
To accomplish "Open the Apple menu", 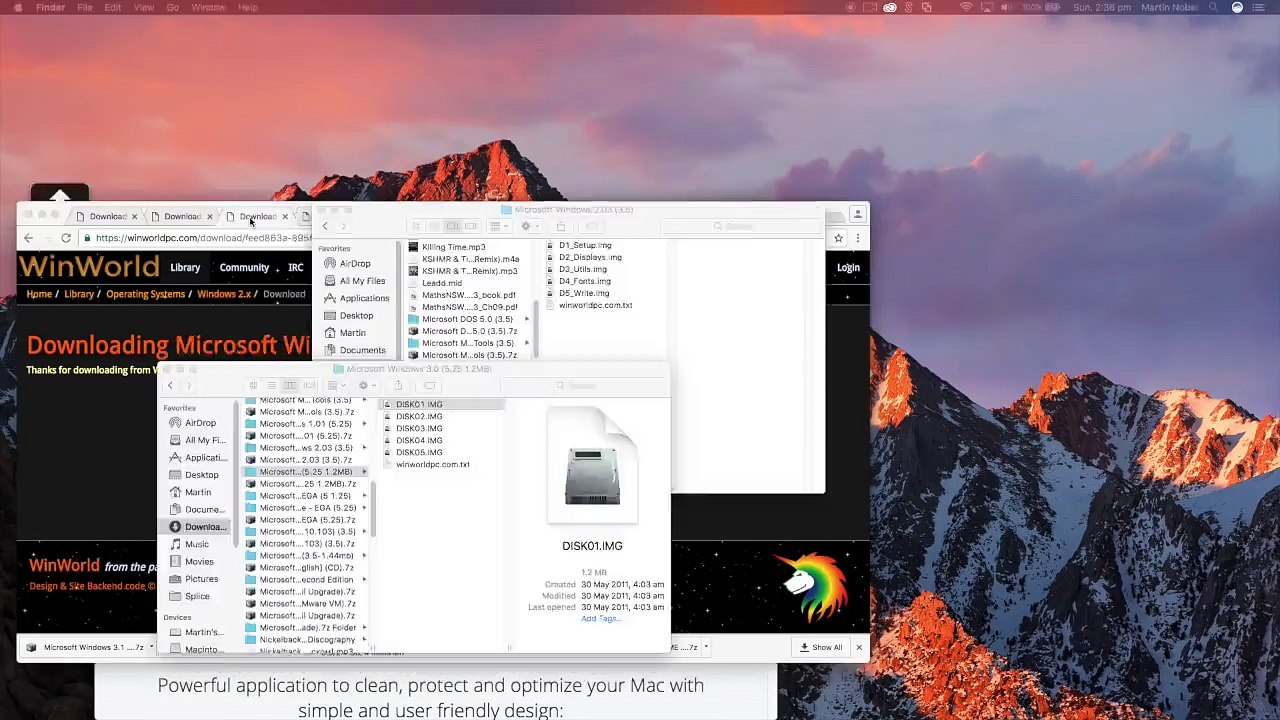I will click(x=18, y=7).
